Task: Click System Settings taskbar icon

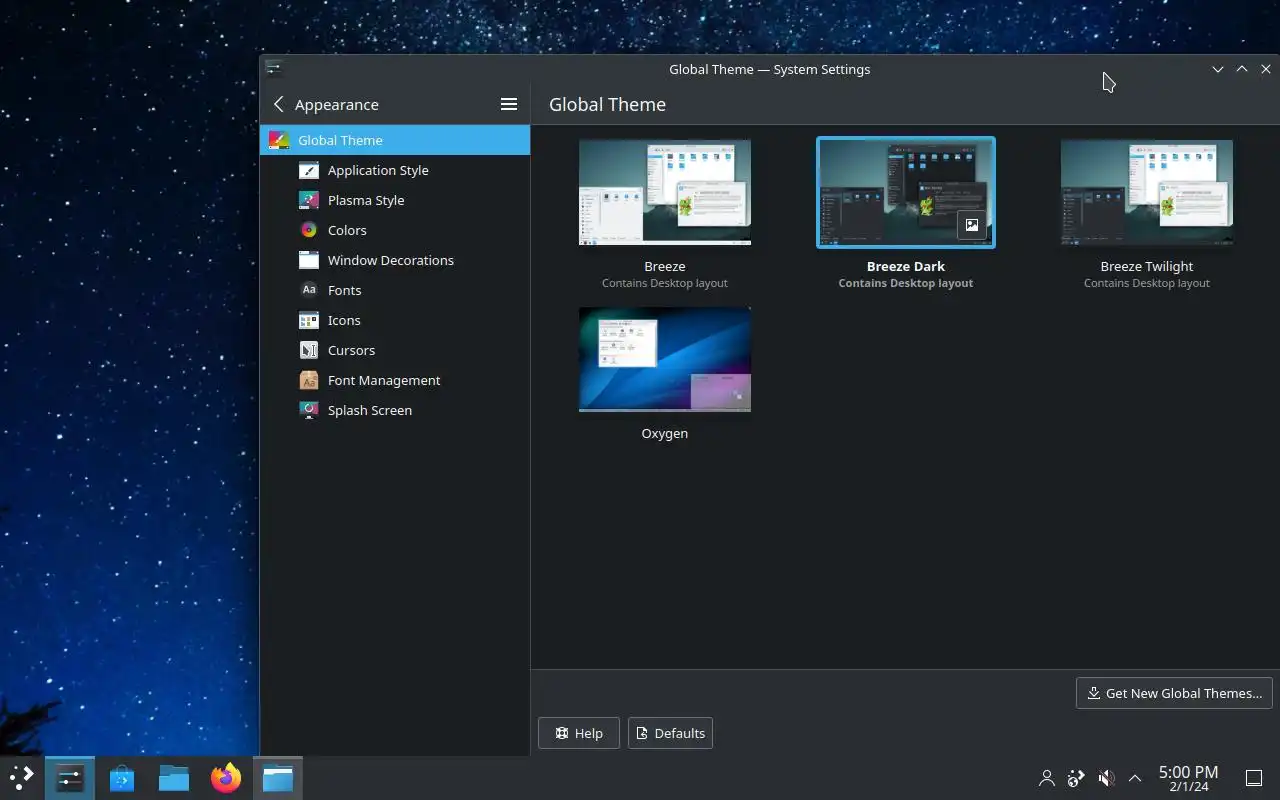Action: (70, 778)
